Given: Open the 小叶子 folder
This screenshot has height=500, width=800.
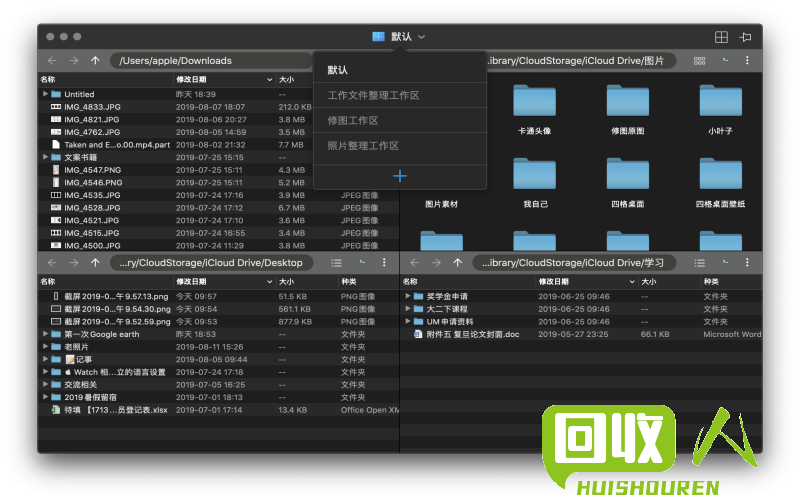Looking at the screenshot, I should (x=720, y=108).
